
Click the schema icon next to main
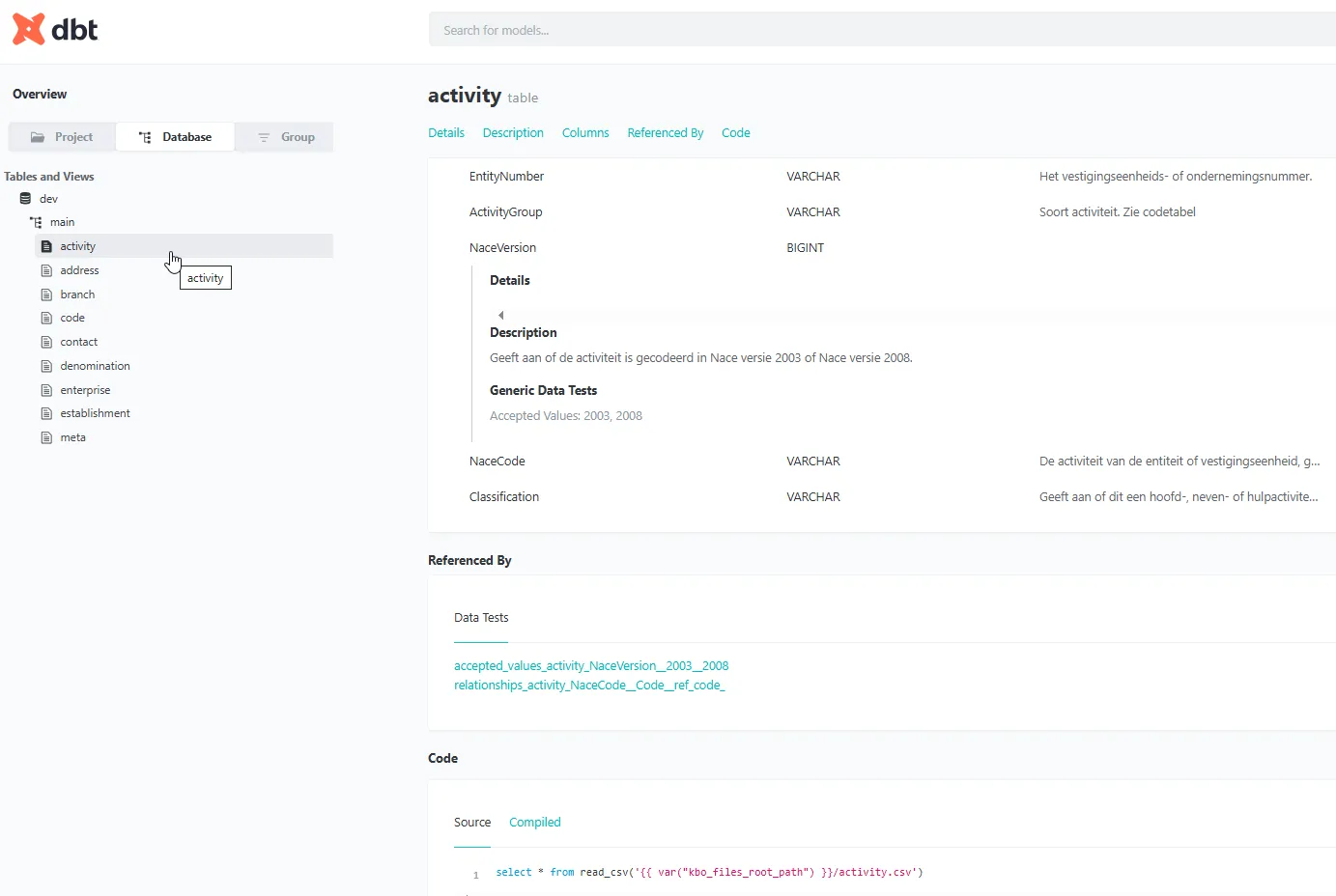pos(37,222)
